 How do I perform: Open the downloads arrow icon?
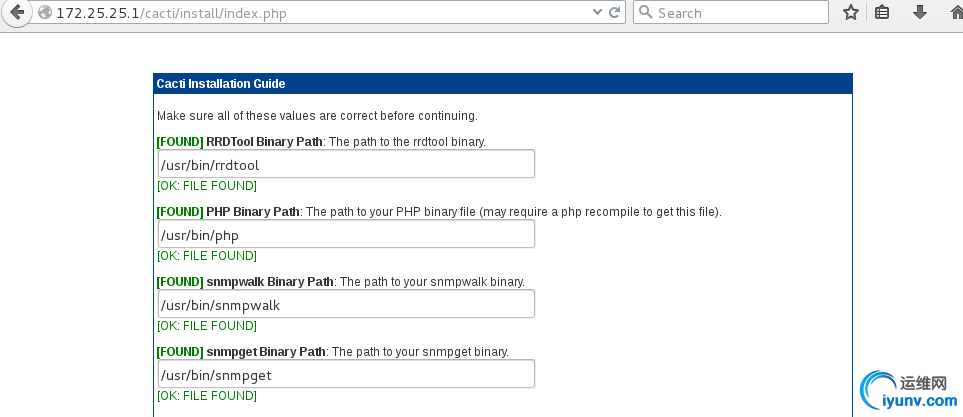tap(919, 13)
